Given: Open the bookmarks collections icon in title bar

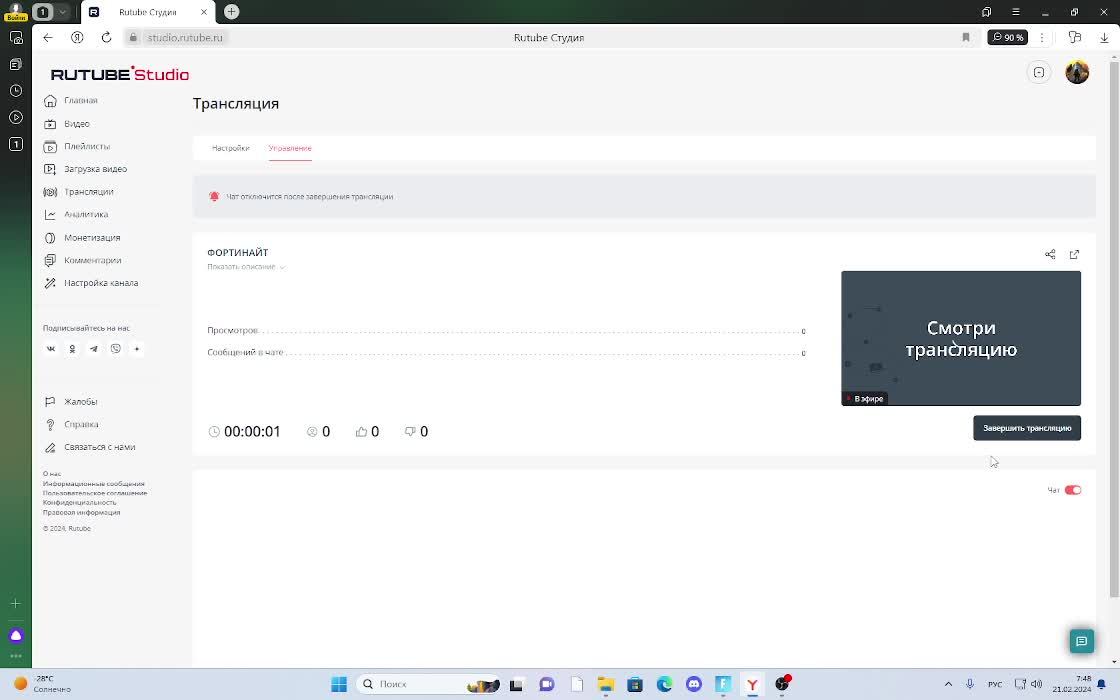Looking at the screenshot, I should 986,12.
